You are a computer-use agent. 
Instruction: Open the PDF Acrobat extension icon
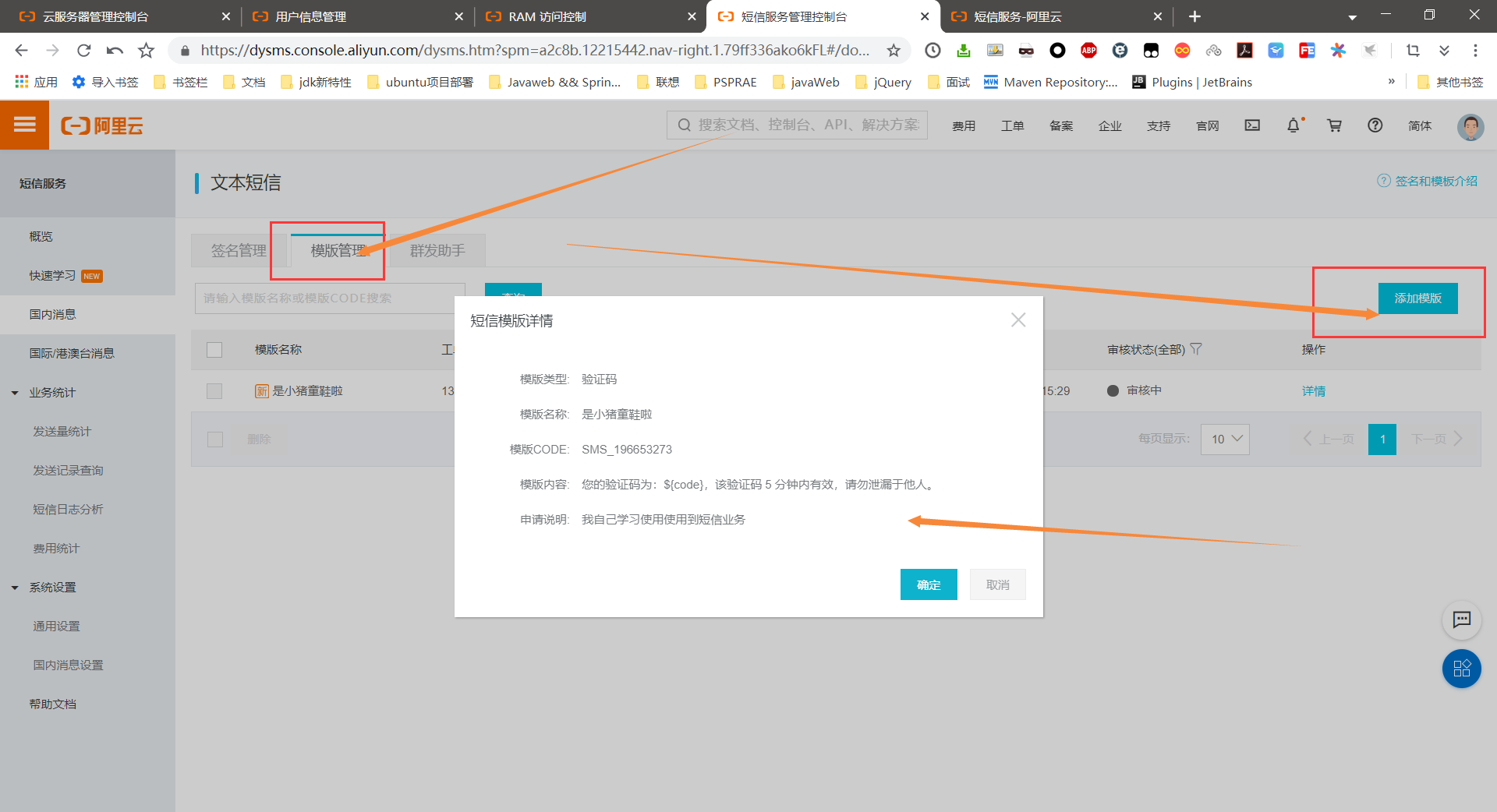click(1244, 51)
